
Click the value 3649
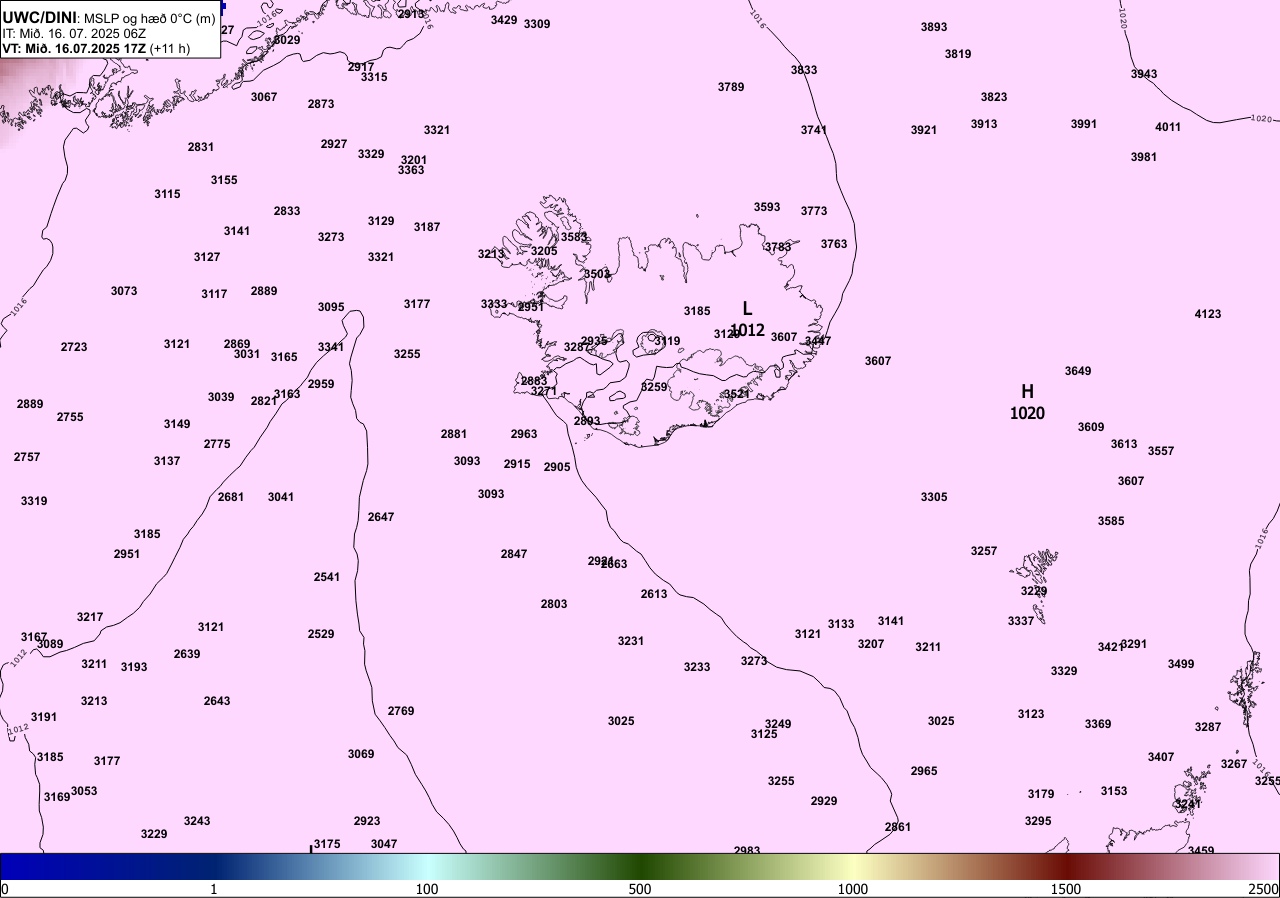pos(1078,371)
